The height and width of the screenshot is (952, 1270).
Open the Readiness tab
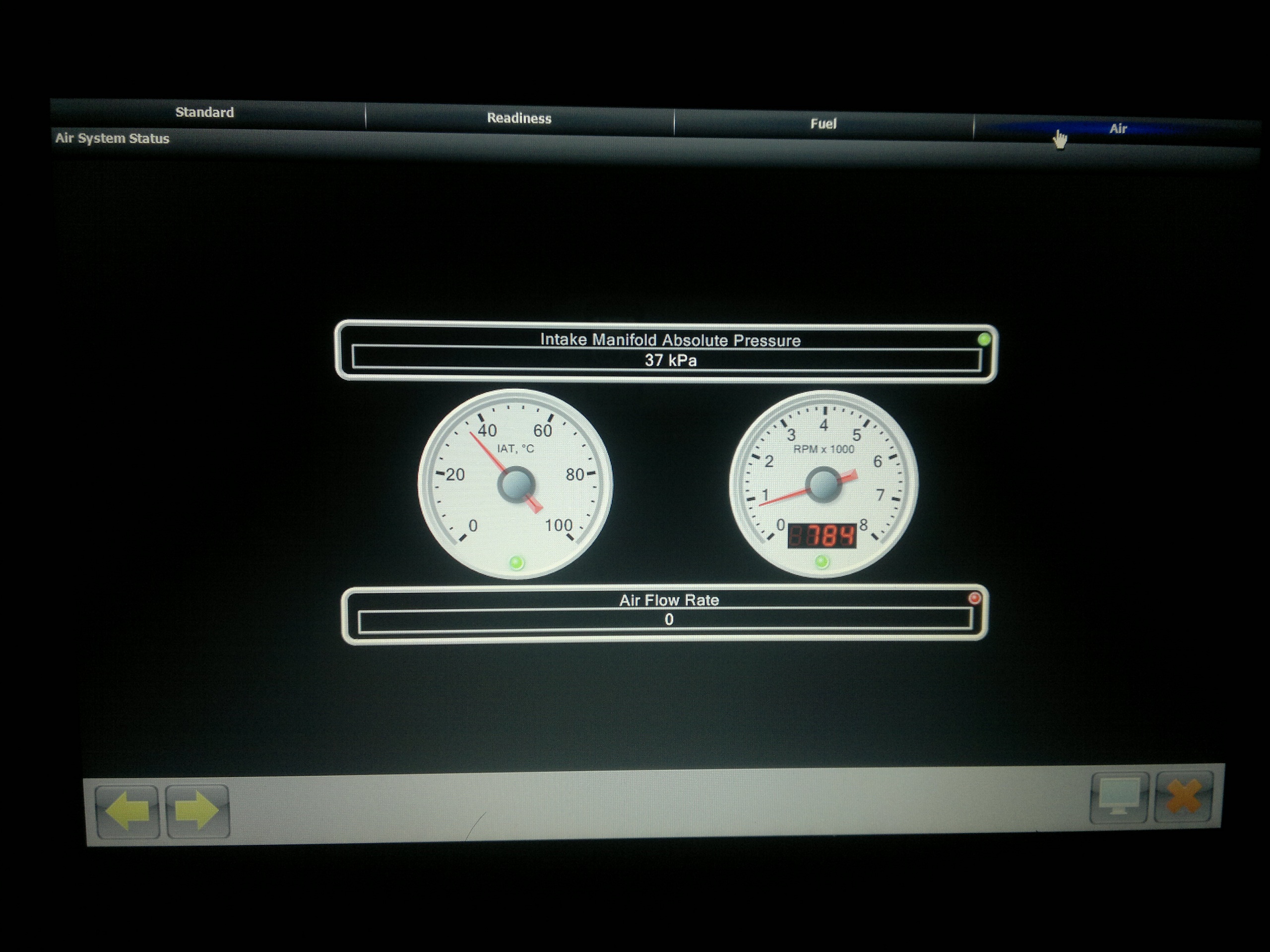click(519, 118)
